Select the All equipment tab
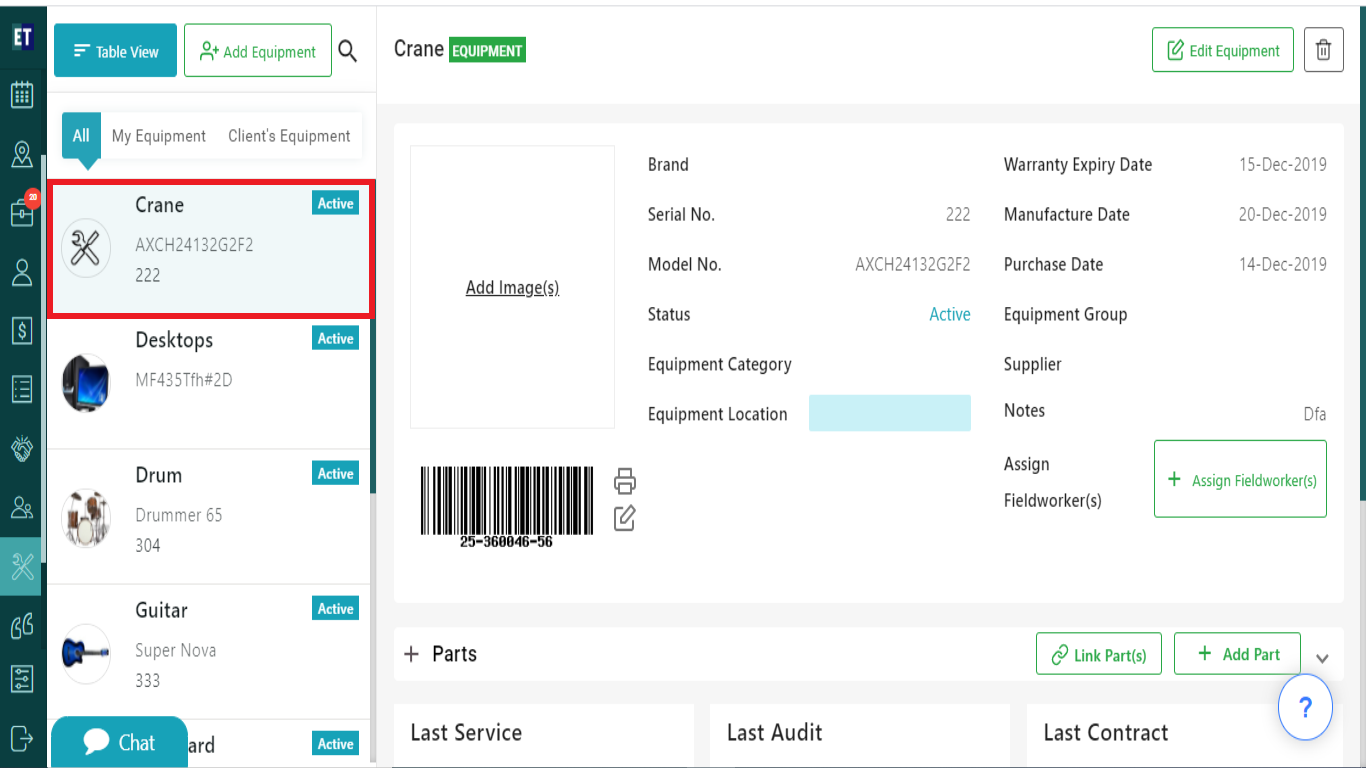The height and width of the screenshot is (768, 1366). [x=81, y=135]
